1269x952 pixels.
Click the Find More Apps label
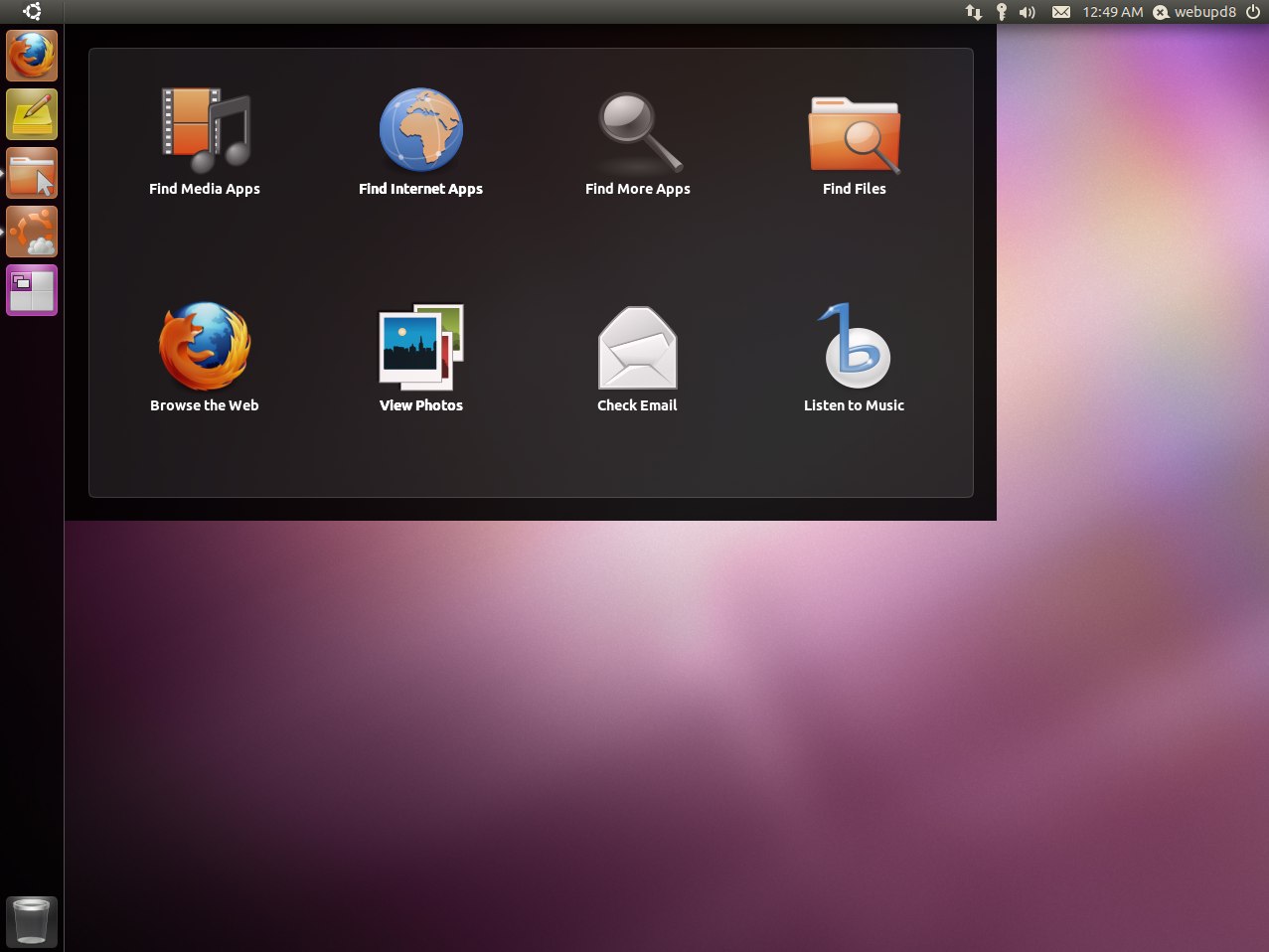point(638,189)
